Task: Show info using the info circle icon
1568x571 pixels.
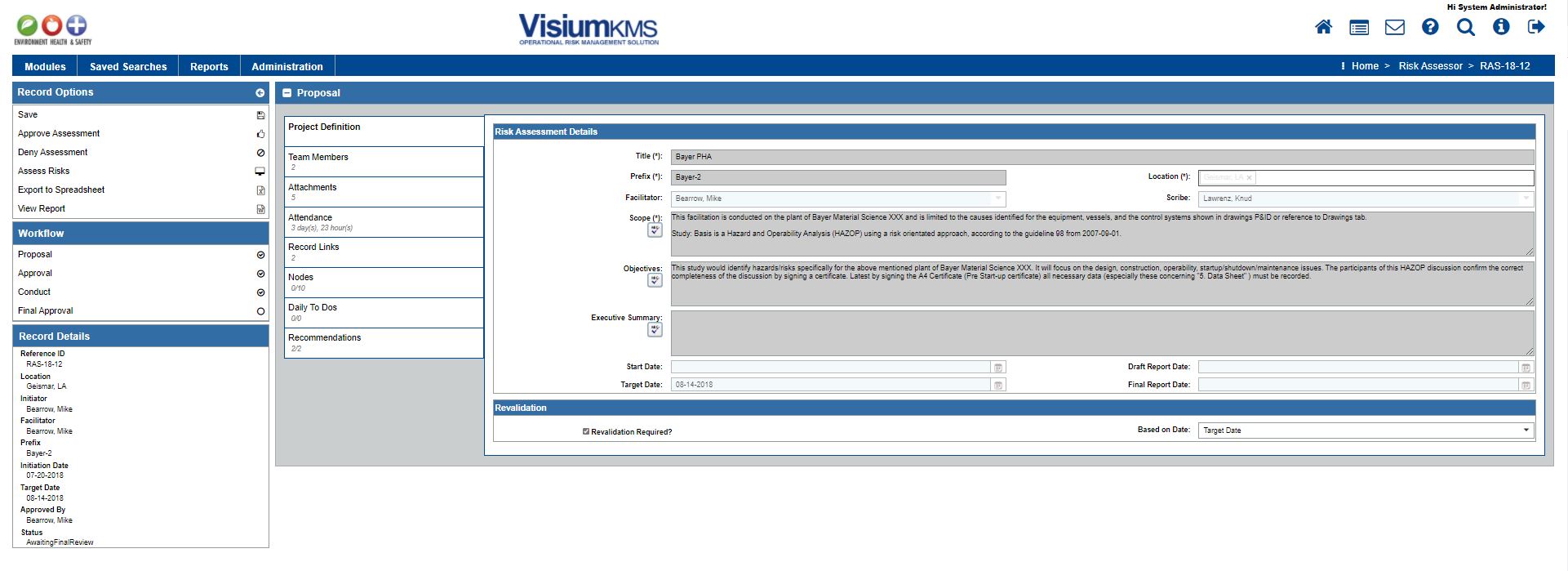Action: [1501, 27]
